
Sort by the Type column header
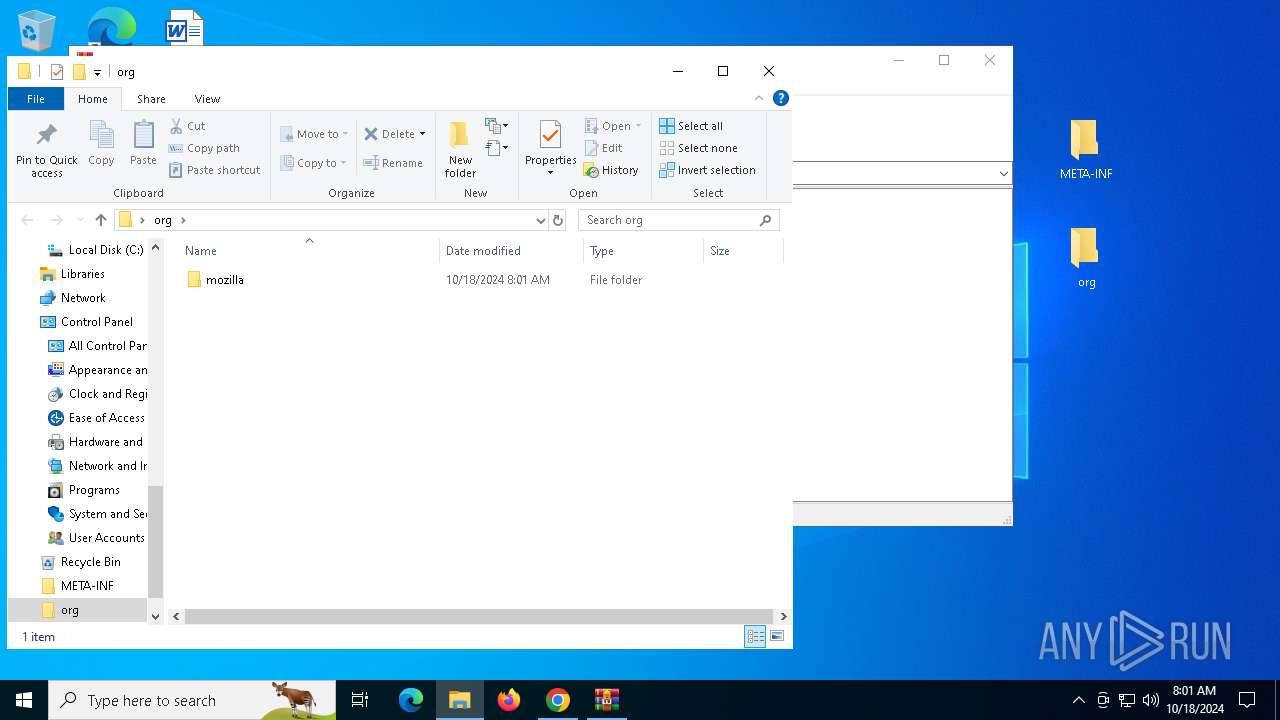pyautogui.click(x=643, y=251)
